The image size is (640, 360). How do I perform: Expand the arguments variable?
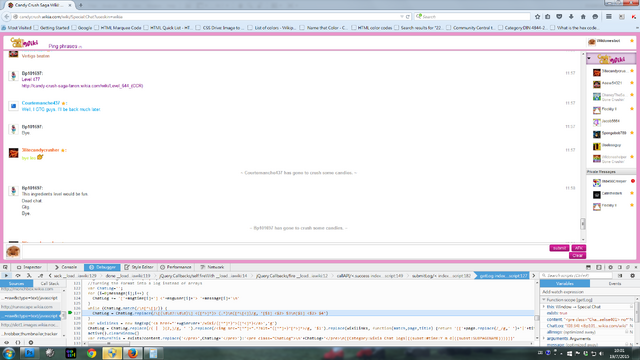tap(544, 338)
